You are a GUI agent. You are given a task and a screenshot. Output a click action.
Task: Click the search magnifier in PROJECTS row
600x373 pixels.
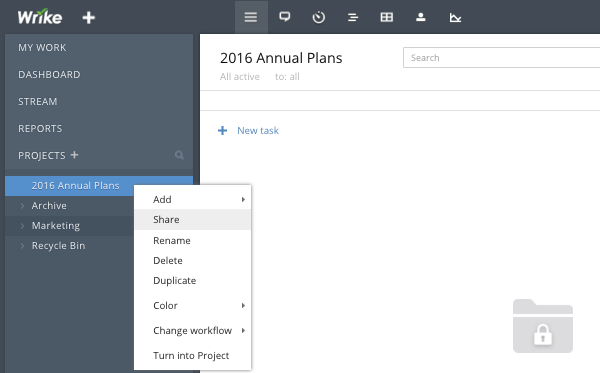[179, 155]
